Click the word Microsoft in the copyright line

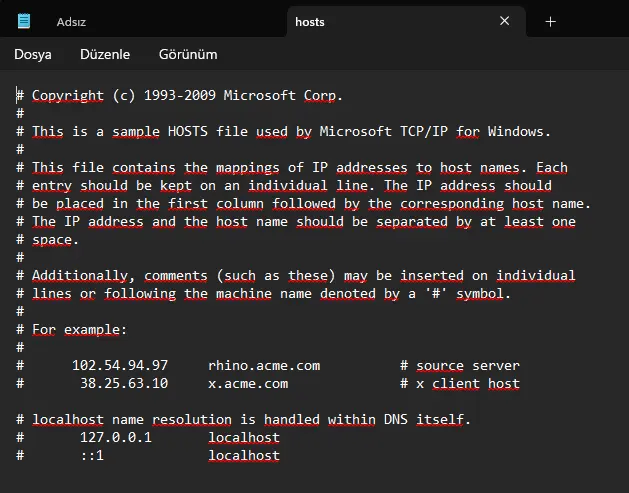[260, 95]
